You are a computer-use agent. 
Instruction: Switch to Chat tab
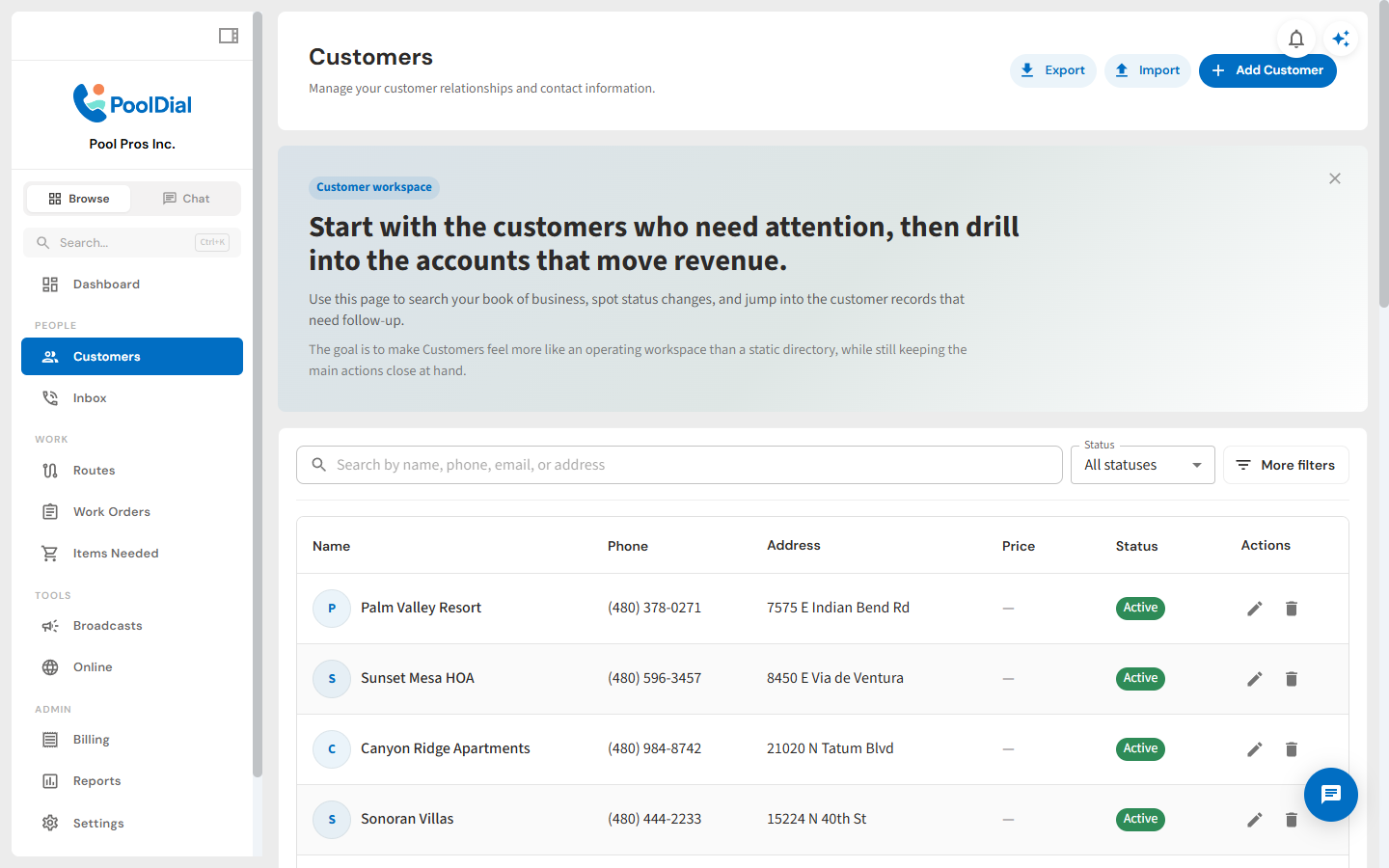pyautogui.click(x=185, y=199)
